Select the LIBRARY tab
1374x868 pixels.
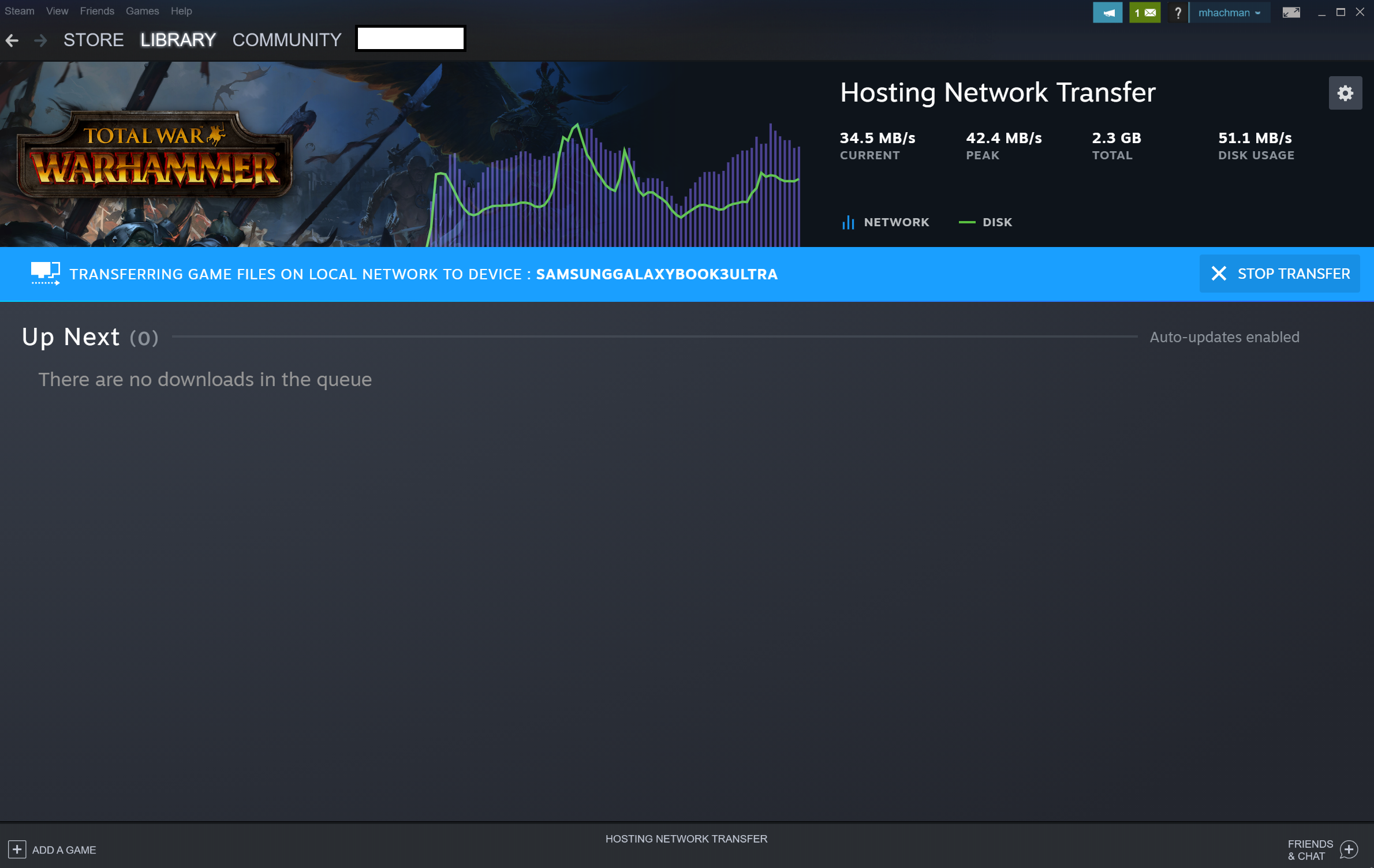click(x=177, y=39)
